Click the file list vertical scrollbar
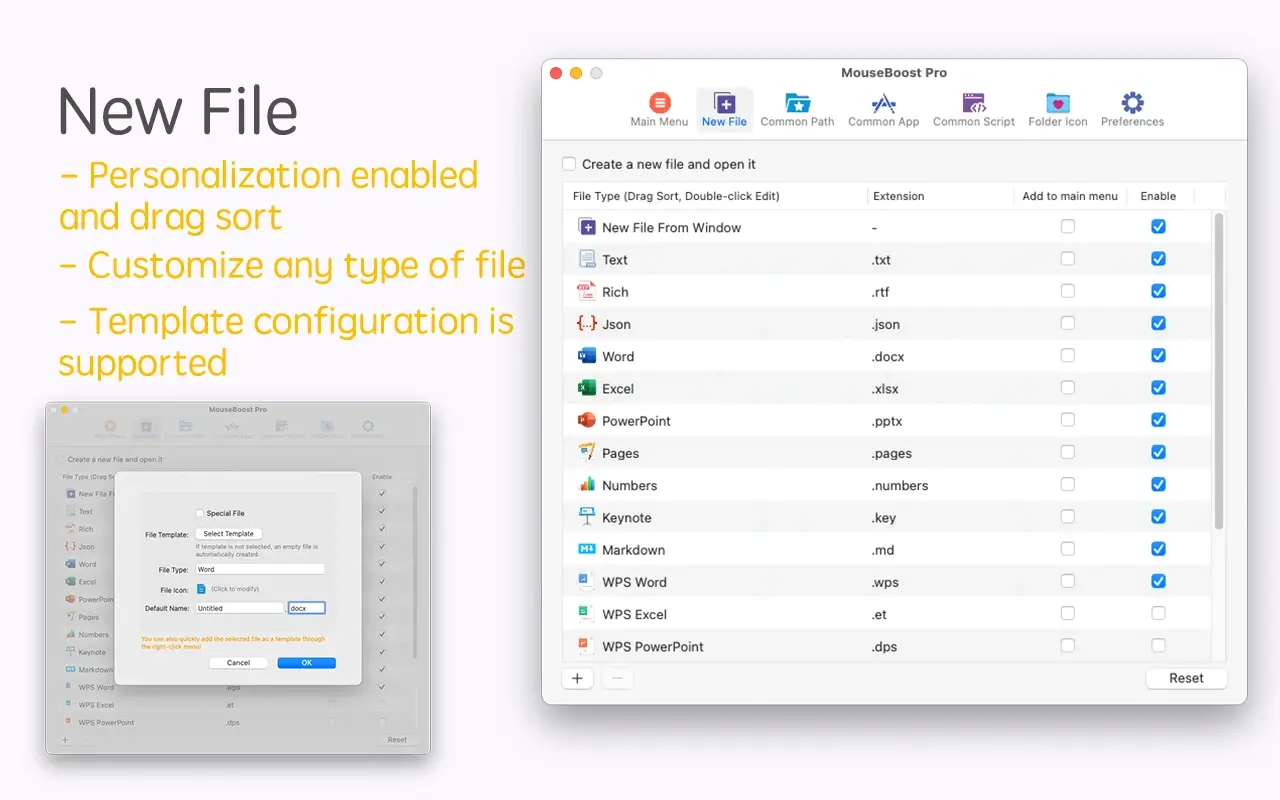Viewport: 1280px width, 800px height. point(1218,370)
